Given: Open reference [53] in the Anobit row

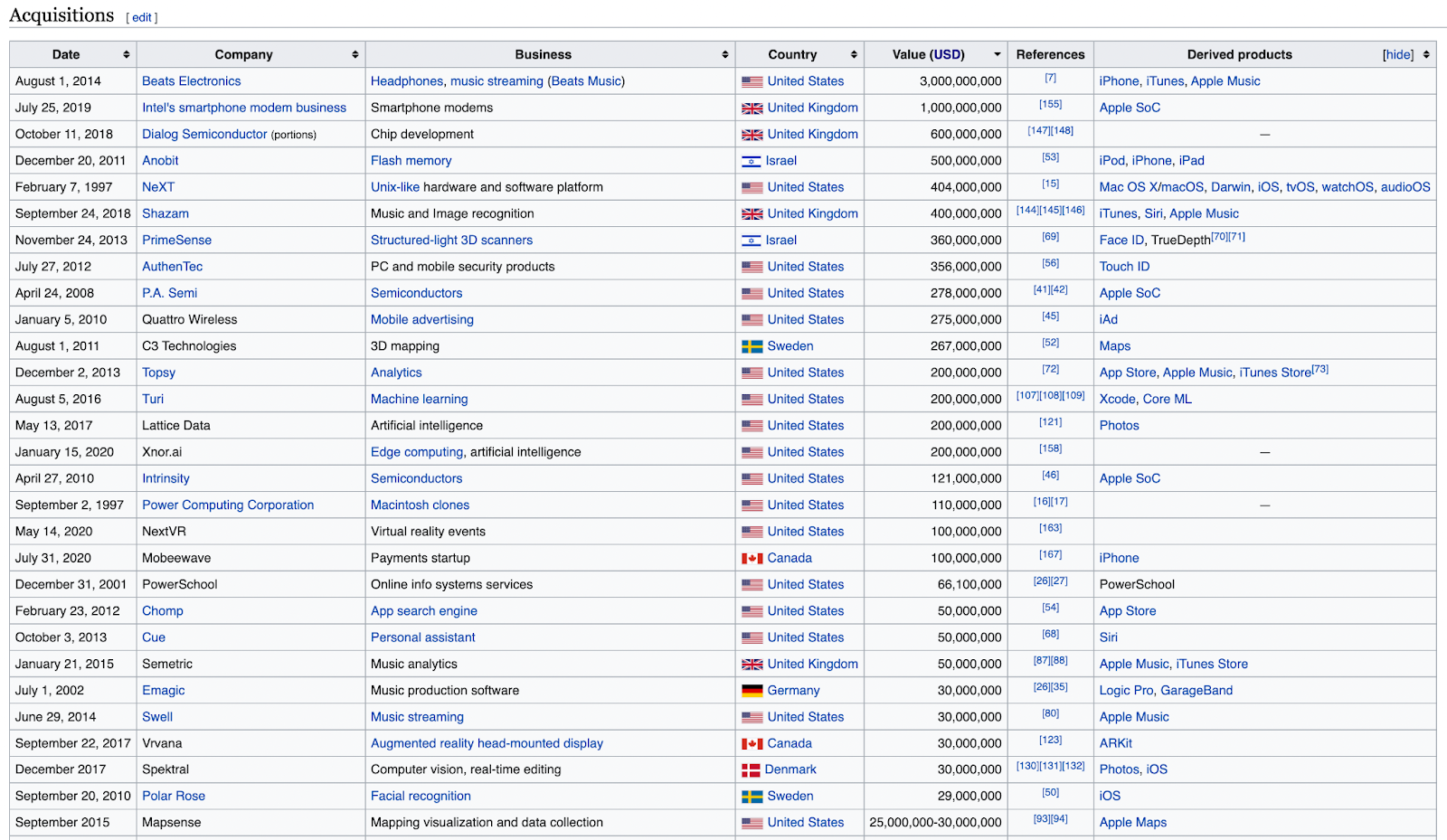Looking at the screenshot, I should (x=1050, y=157).
